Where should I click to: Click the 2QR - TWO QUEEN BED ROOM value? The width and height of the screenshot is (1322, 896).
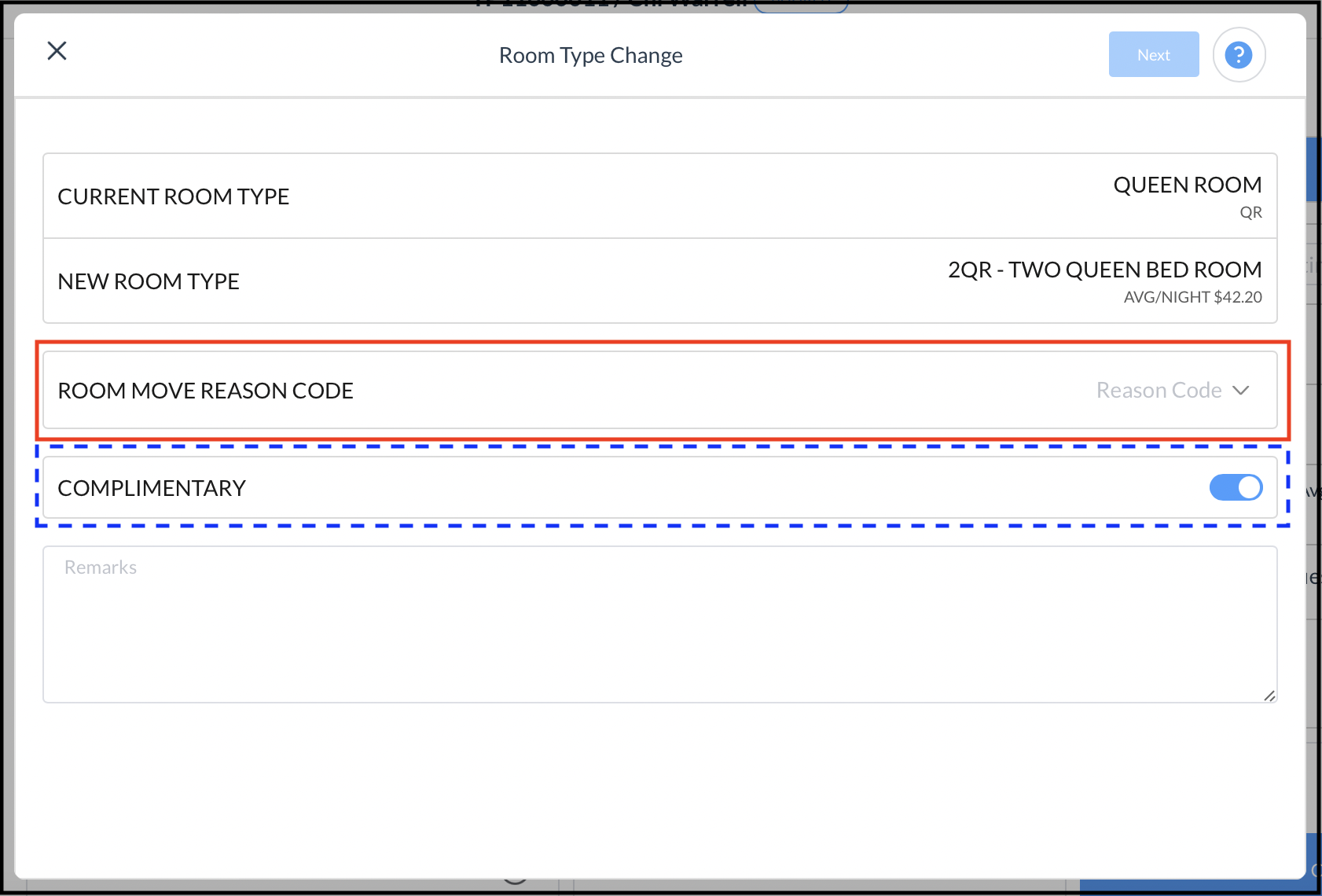[x=1104, y=270]
